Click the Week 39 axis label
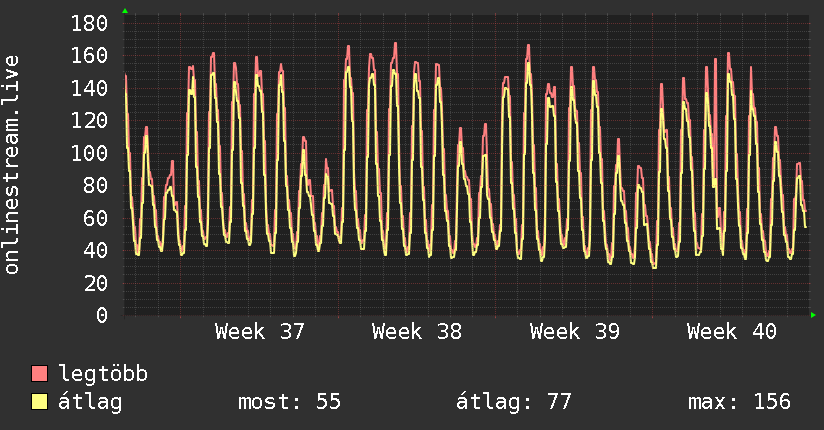 point(574,332)
